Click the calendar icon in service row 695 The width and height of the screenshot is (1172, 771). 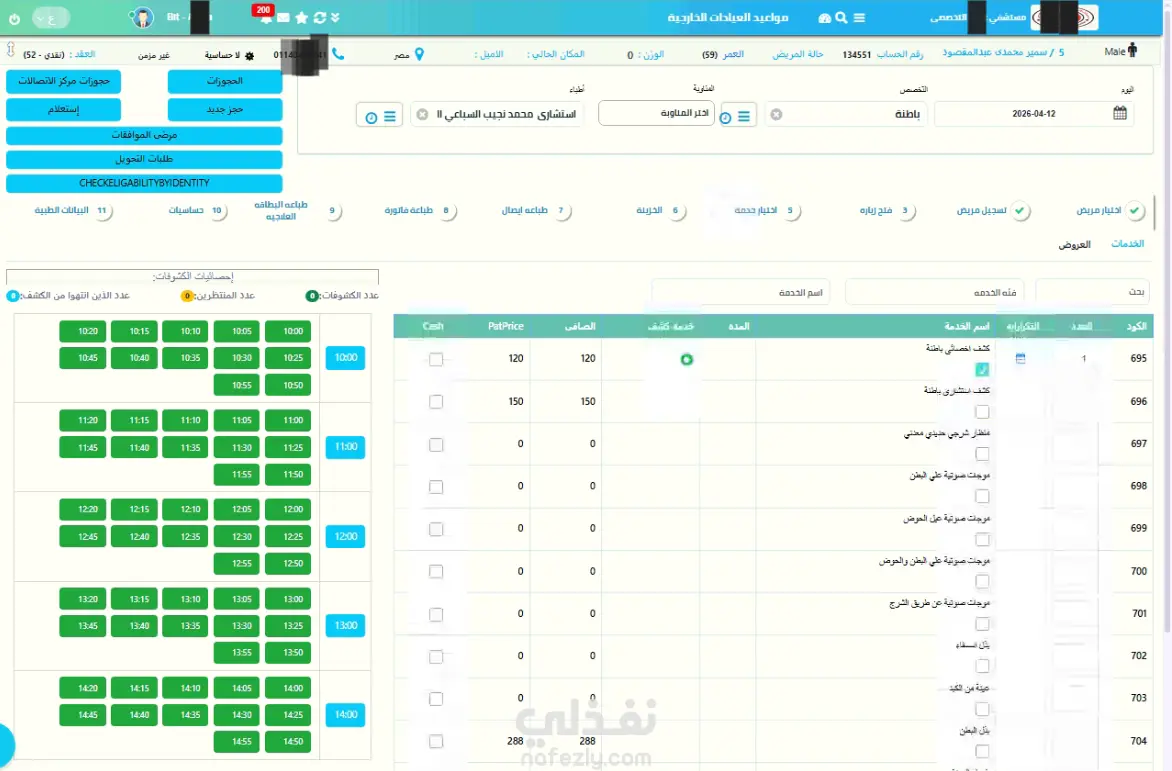tap(1020, 359)
